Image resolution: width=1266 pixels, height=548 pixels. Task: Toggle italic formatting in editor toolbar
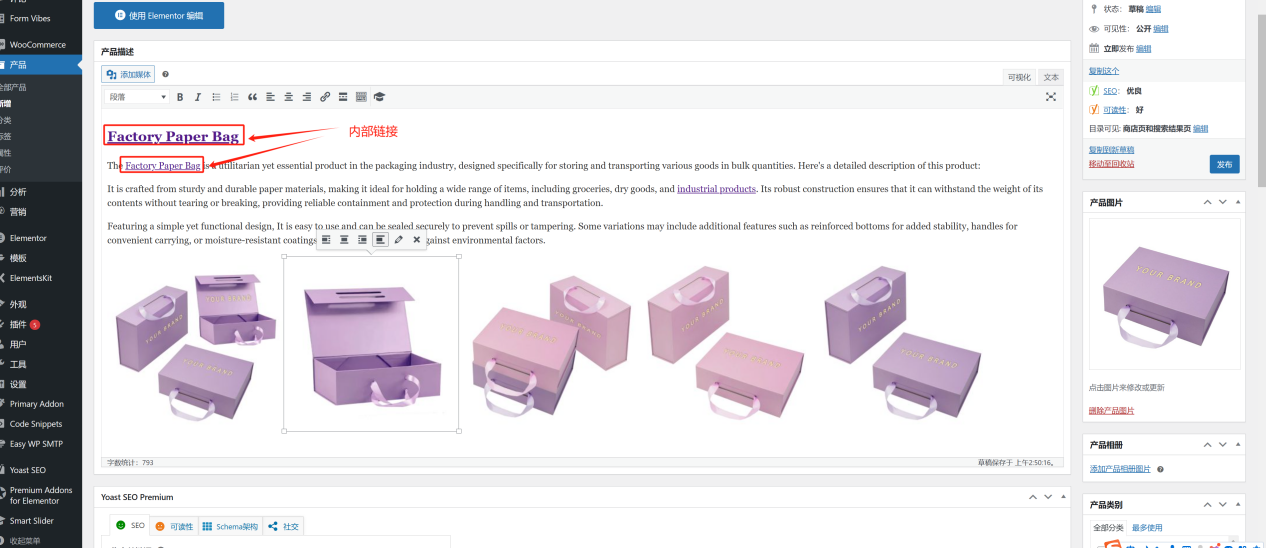click(x=198, y=97)
